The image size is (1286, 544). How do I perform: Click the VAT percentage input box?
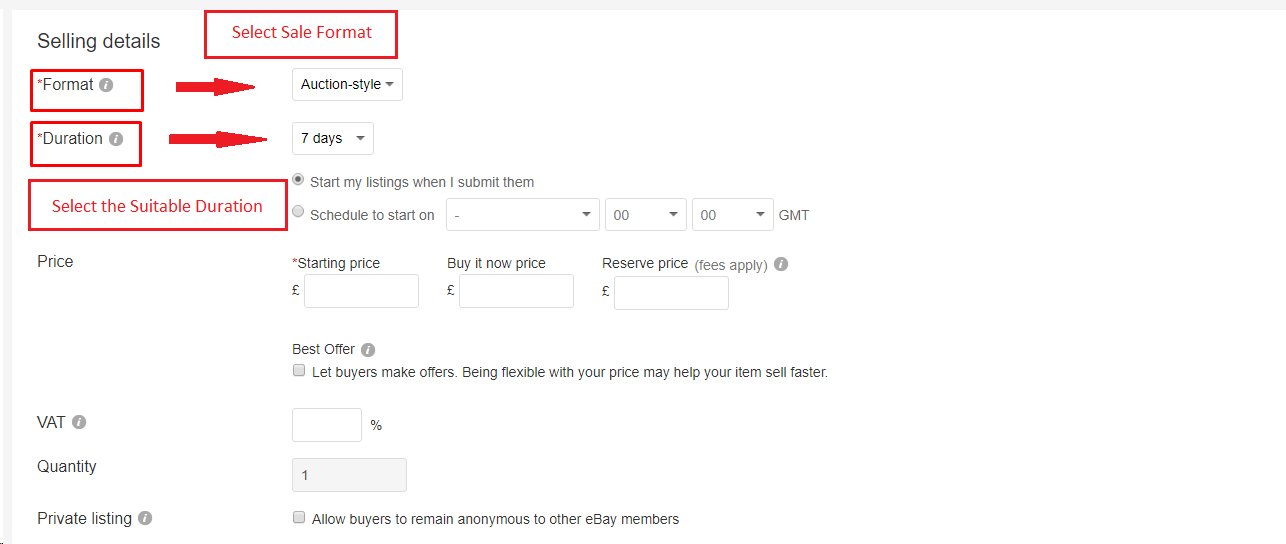[x=326, y=425]
